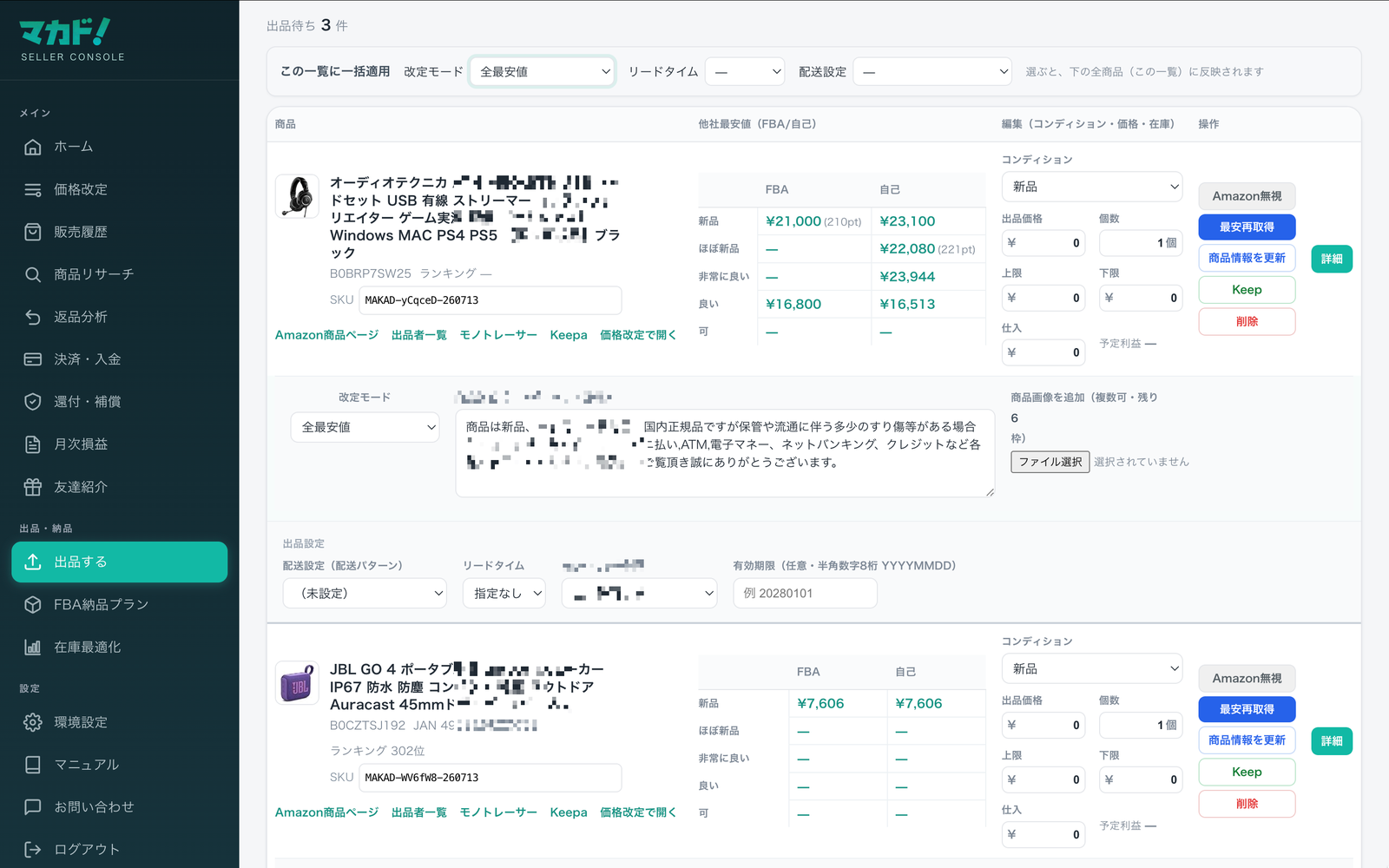Click Keep button for Audio-Technica headset
1389x868 pixels.
(1247, 290)
